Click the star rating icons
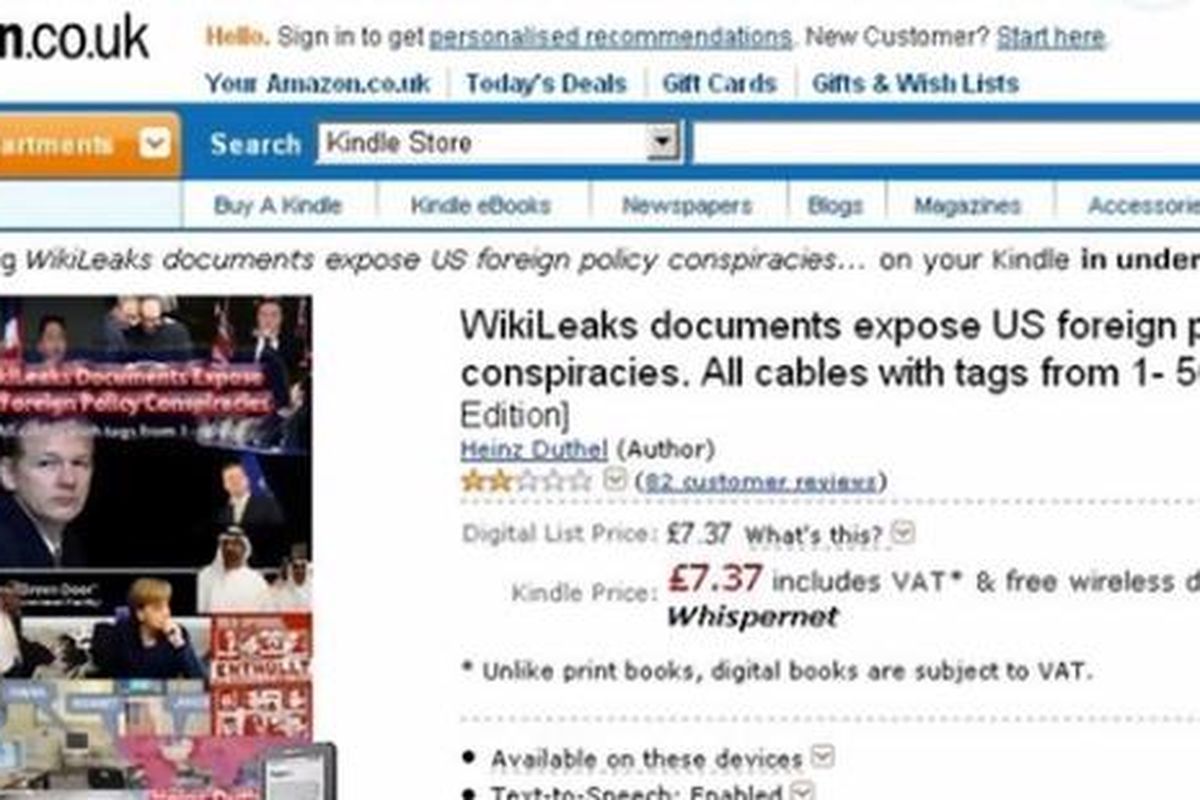Image resolution: width=1200 pixels, height=800 pixels. 527,482
